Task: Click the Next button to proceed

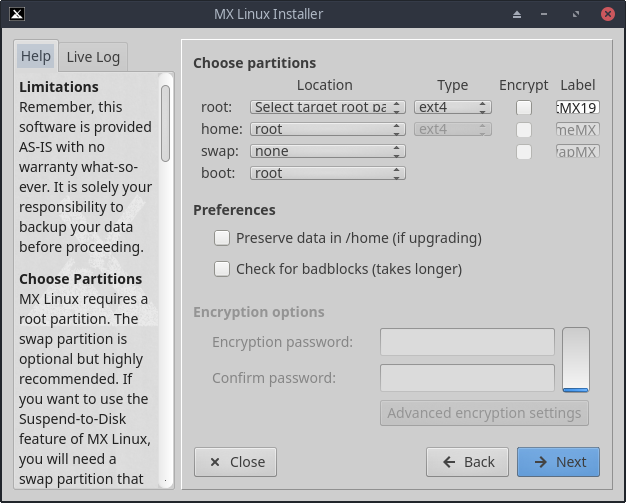Action: pyautogui.click(x=558, y=462)
